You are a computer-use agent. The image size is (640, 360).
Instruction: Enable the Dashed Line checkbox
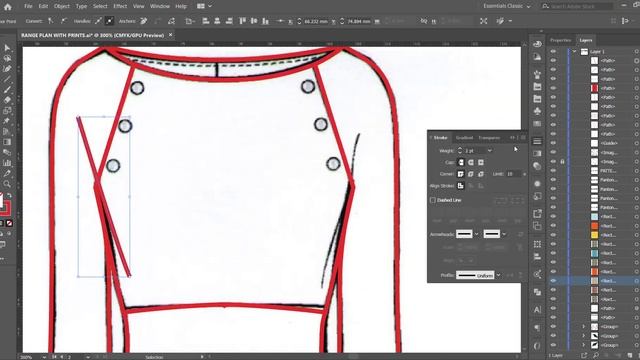pos(433,200)
